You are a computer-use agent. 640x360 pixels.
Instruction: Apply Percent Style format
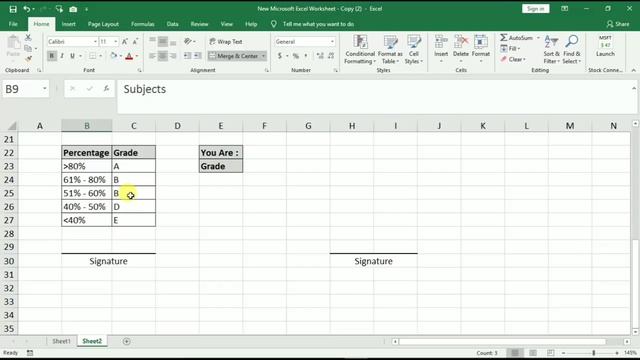[x=296, y=56]
